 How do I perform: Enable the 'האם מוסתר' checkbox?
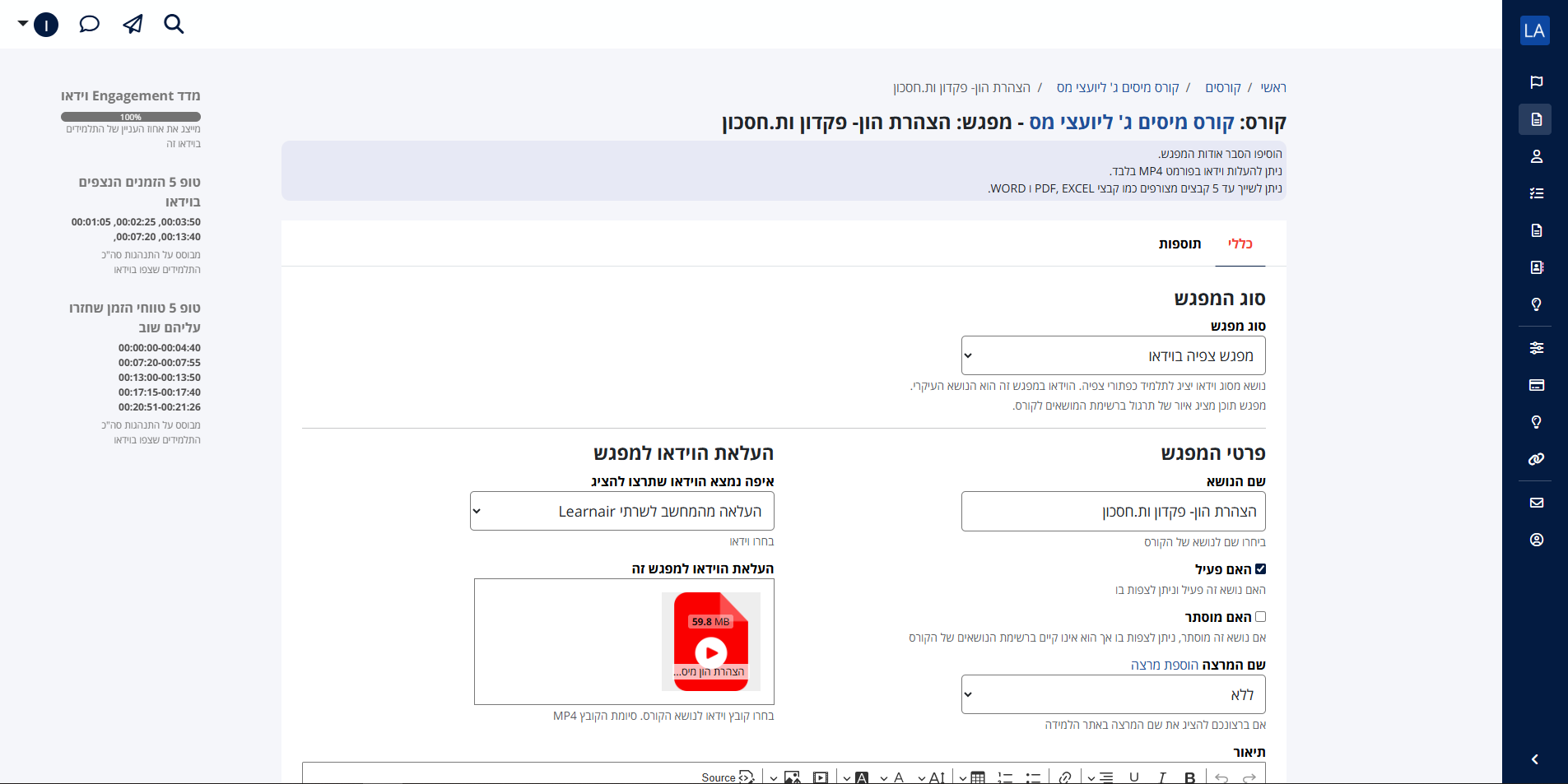pos(1260,617)
